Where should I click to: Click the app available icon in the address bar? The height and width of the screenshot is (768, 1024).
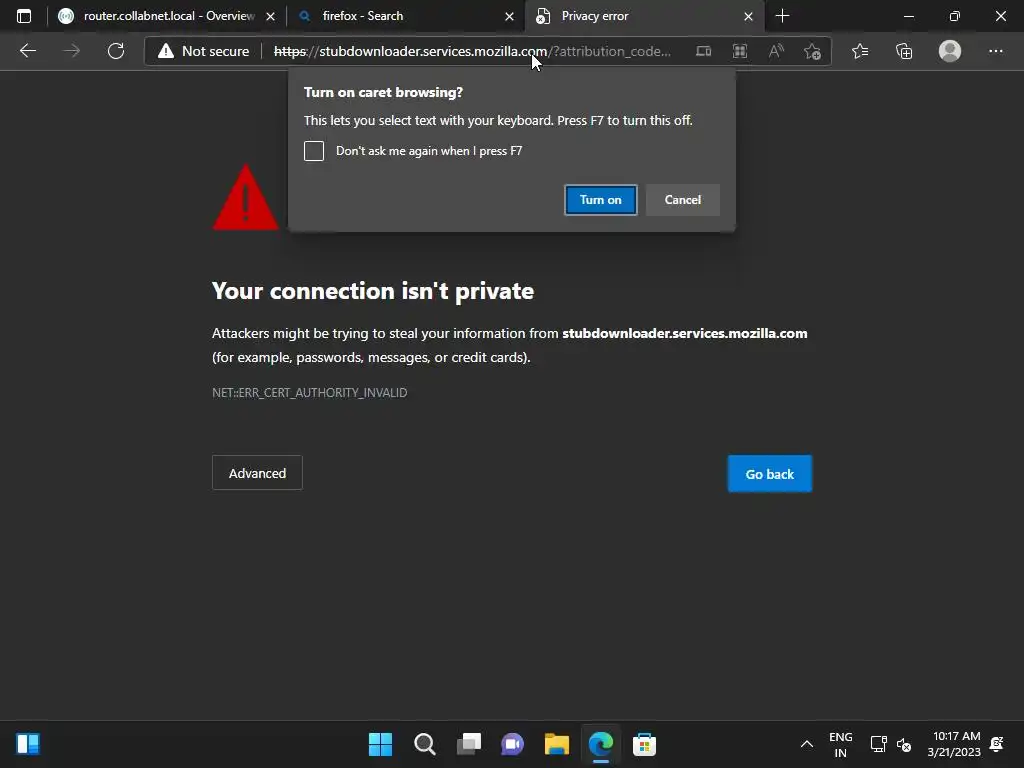coord(703,51)
